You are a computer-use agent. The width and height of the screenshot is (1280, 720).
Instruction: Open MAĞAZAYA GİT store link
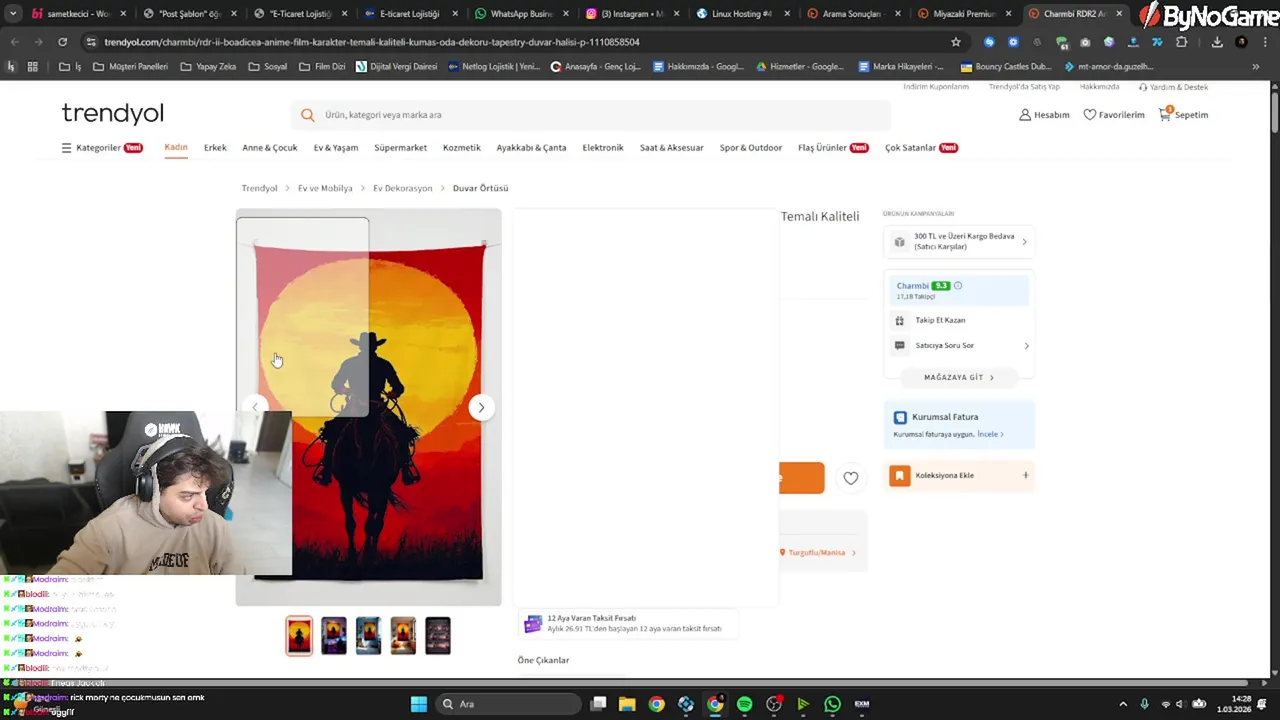[959, 377]
